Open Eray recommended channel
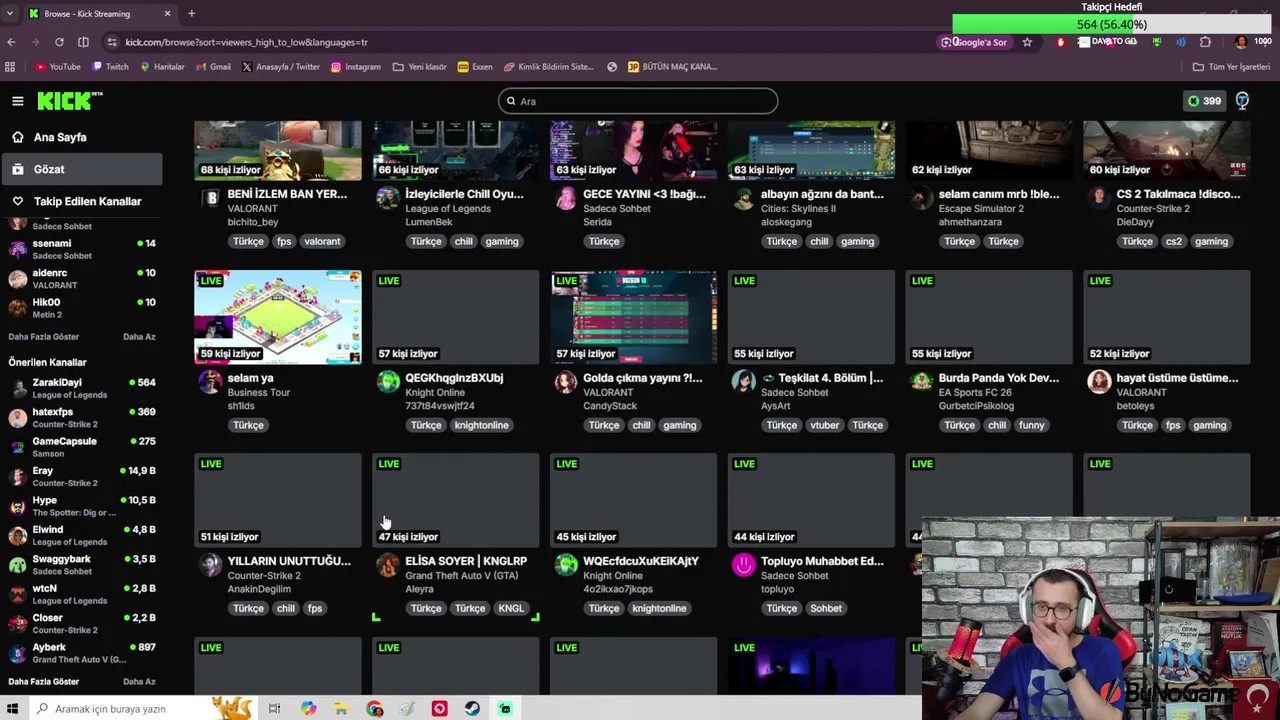Screen dimensions: 1280x720 82,476
